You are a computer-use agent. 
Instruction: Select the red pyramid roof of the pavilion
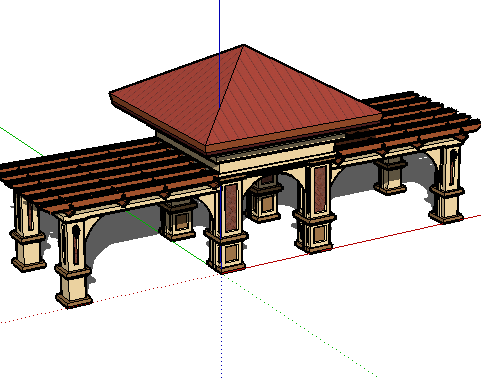(245, 100)
